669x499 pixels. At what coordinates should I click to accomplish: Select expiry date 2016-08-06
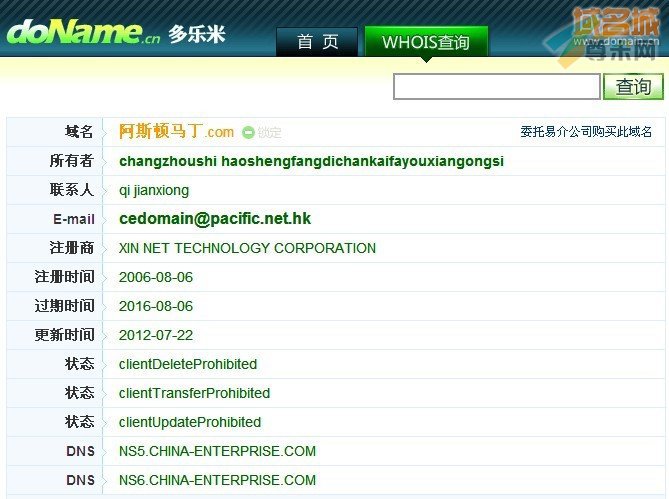[x=156, y=306]
